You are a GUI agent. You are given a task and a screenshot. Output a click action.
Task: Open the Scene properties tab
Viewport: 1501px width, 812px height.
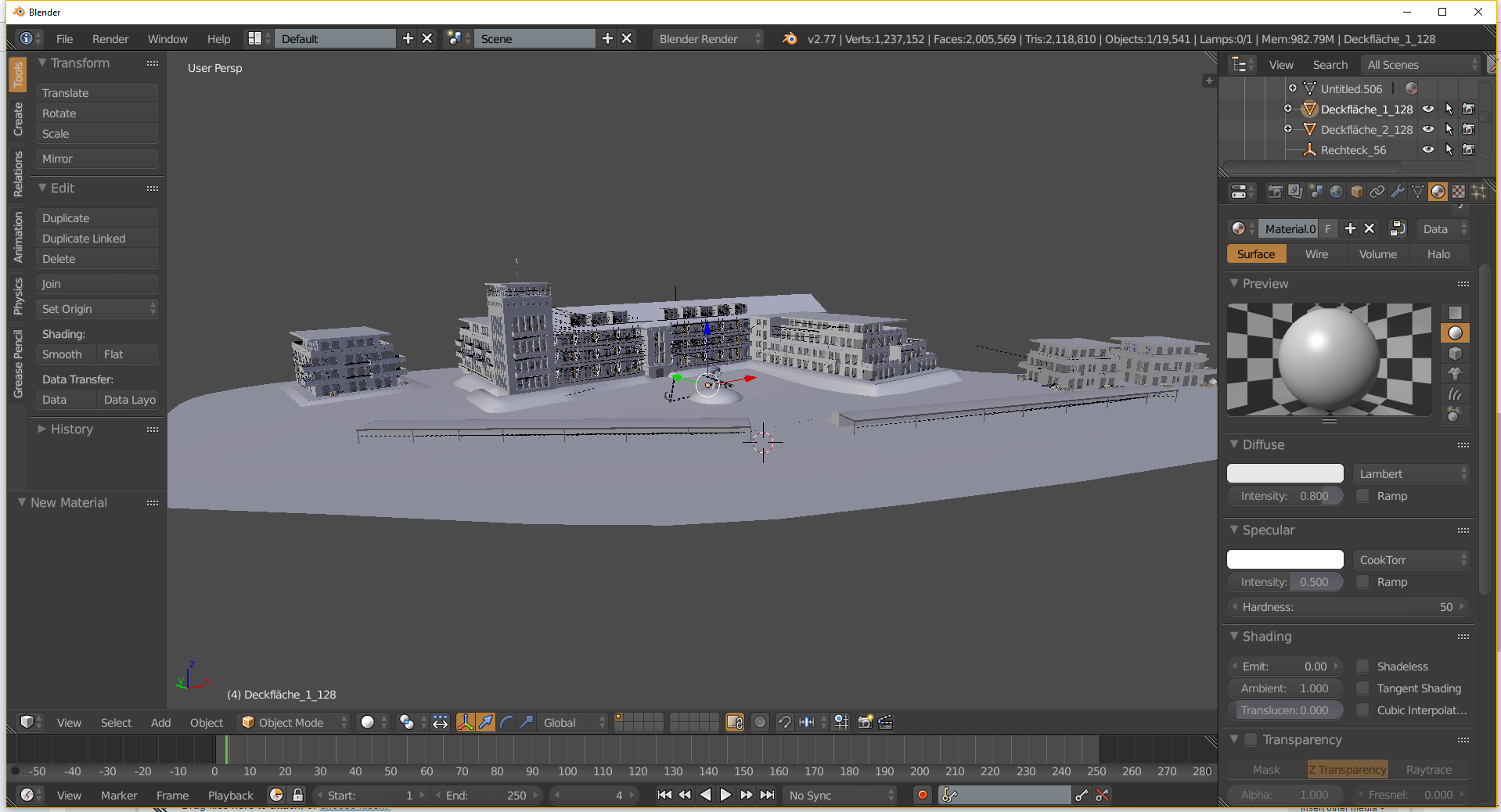pos(1316,192)
